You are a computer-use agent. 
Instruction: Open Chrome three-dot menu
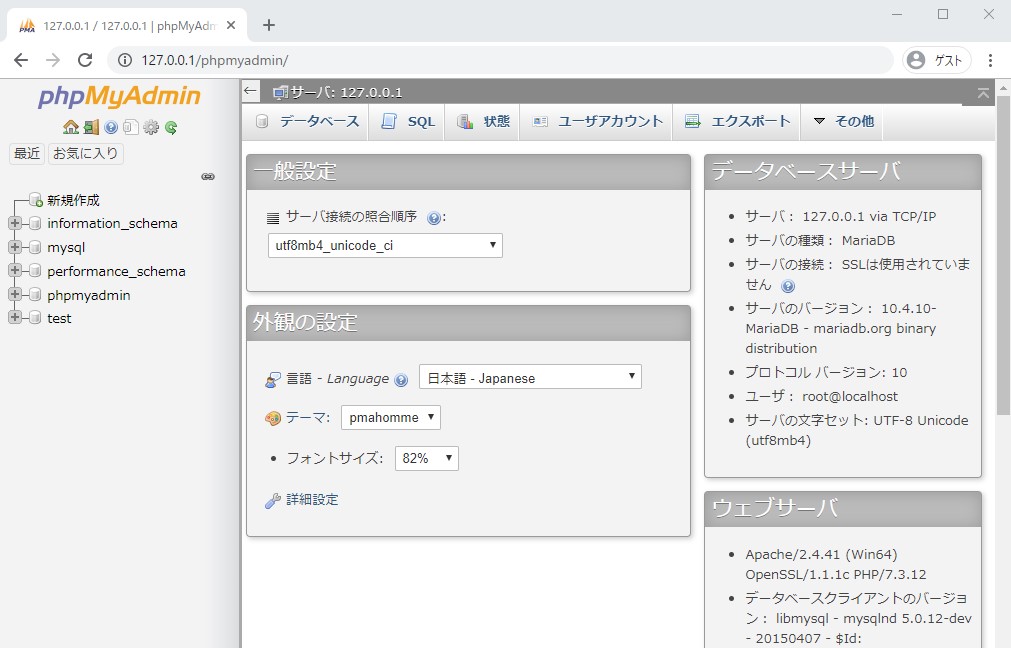coord(990,60)
